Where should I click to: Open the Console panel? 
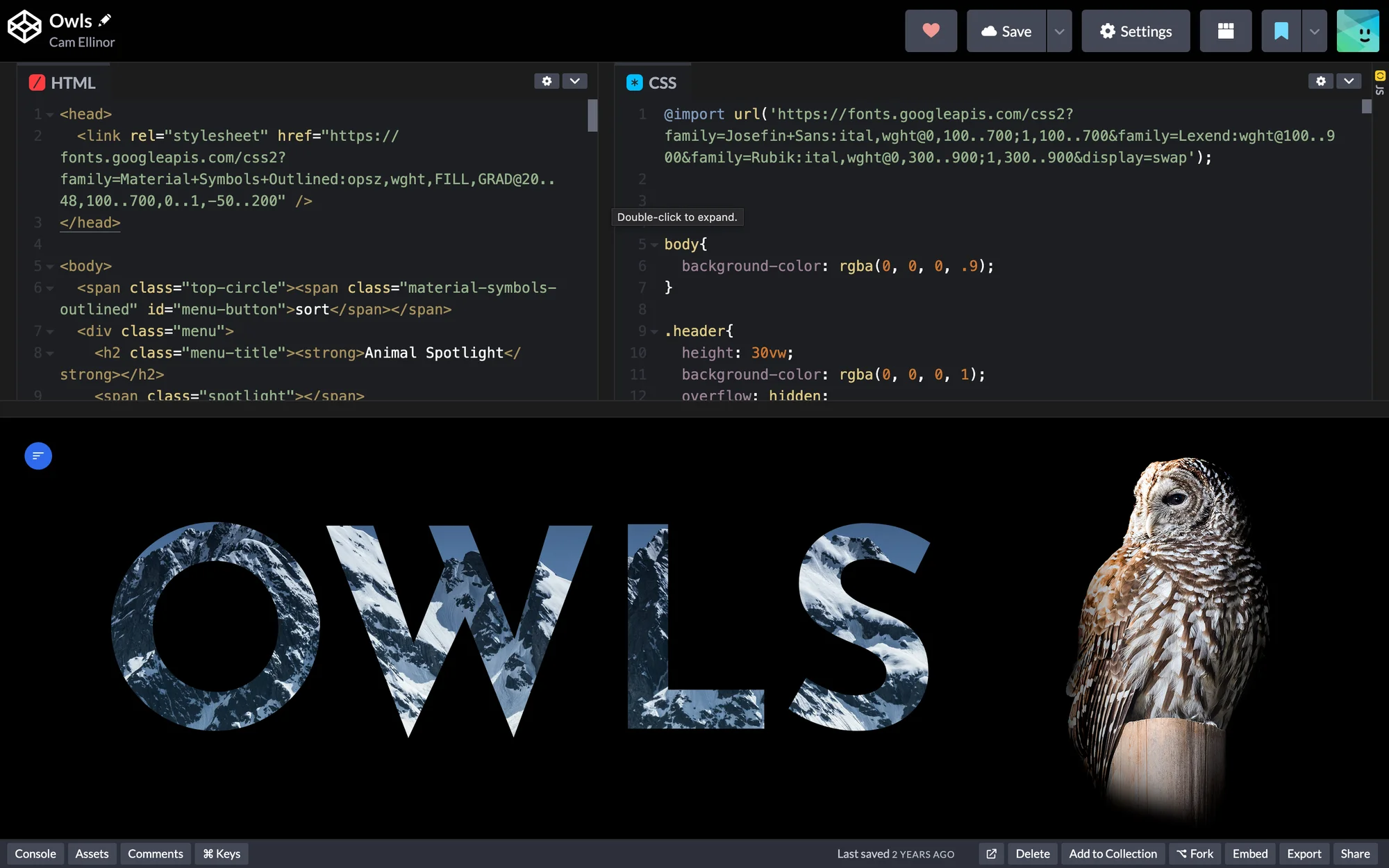tap(35, 853)
